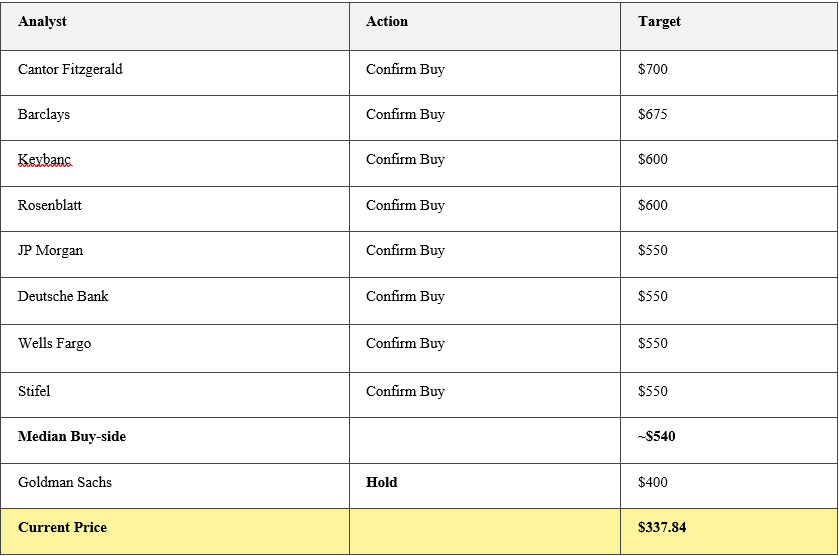
Task: Click the ~$540 median target value
Action: pos(657,437)
